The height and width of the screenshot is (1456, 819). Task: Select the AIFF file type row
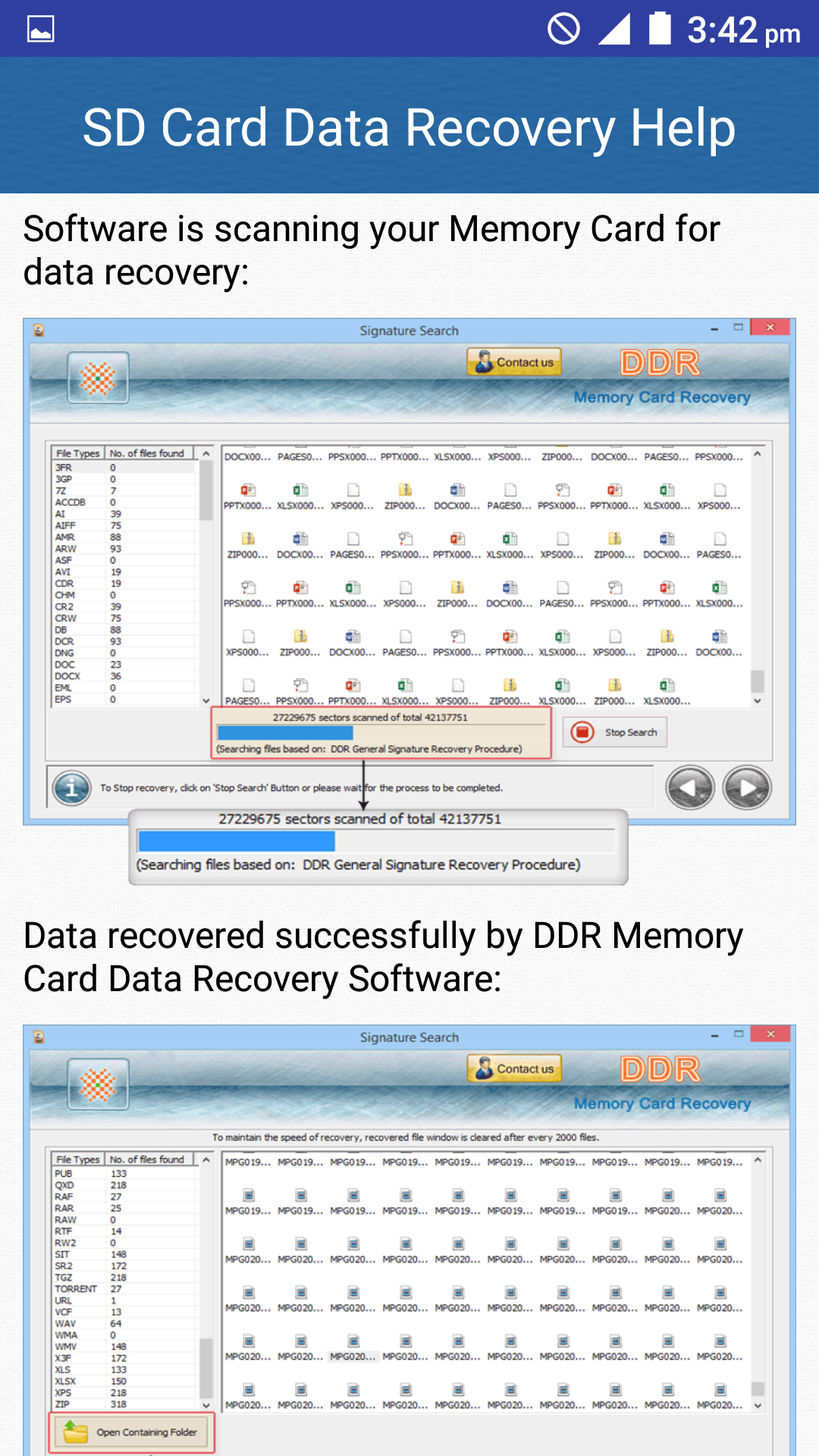pyautogui.click(x=124, y=526)
